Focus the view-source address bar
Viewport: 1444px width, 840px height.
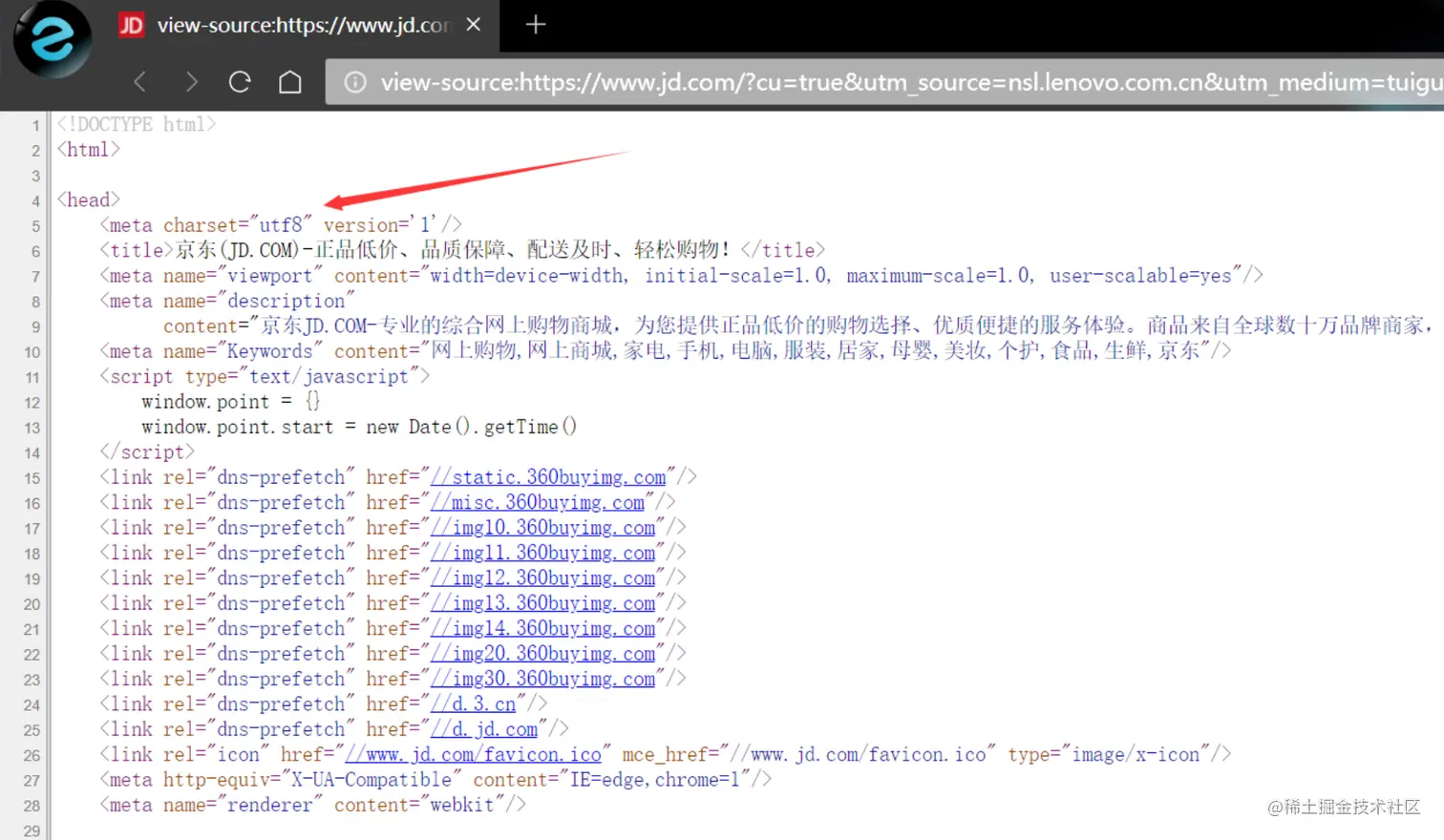pyautogui.click(x=884, y=83)
